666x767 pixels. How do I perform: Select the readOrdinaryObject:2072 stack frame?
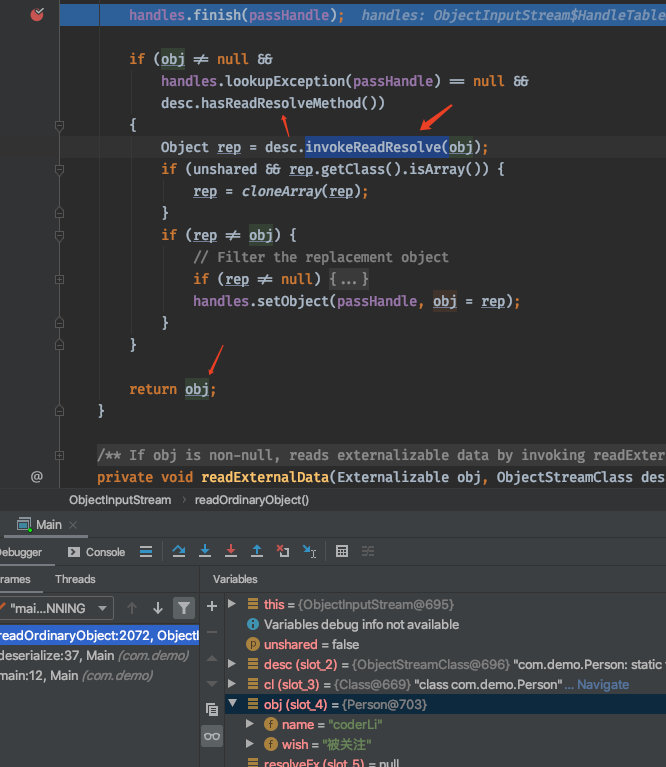click(x=99, y=635)
